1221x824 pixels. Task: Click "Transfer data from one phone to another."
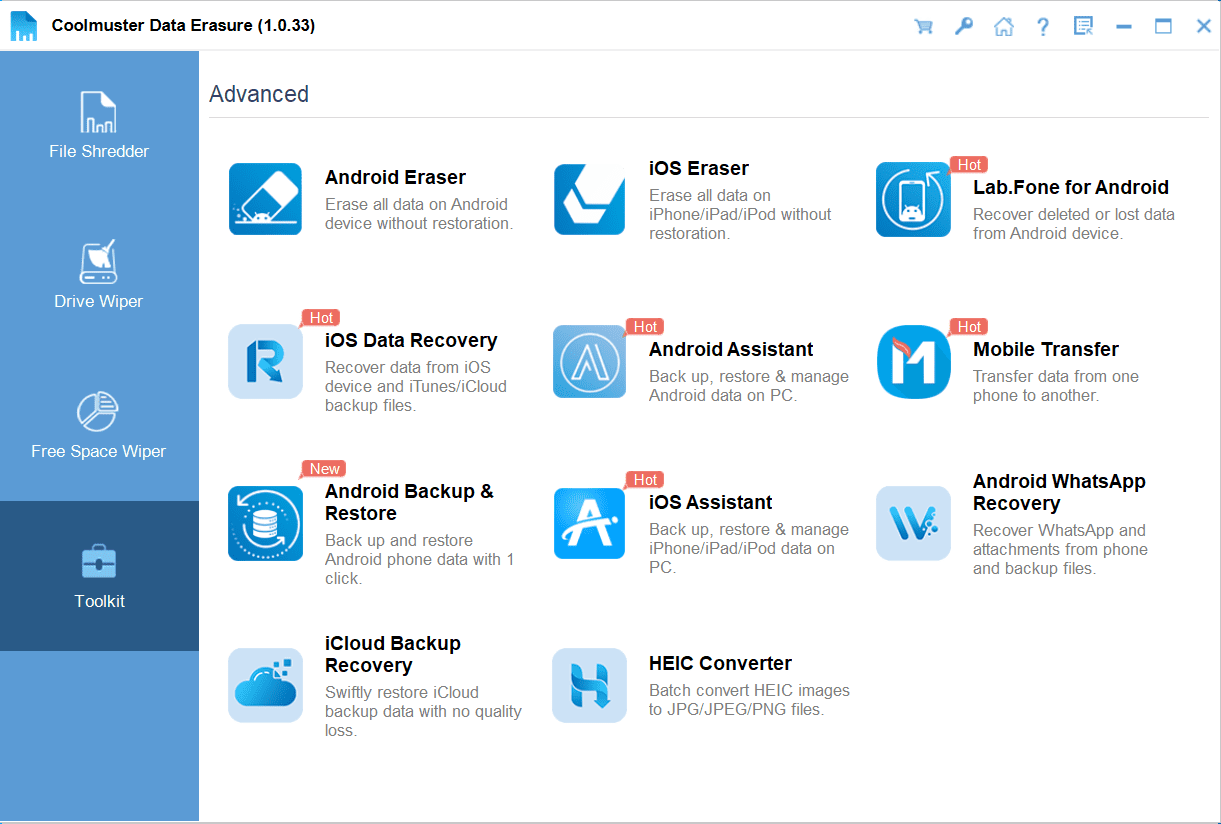pos(1056,386)
